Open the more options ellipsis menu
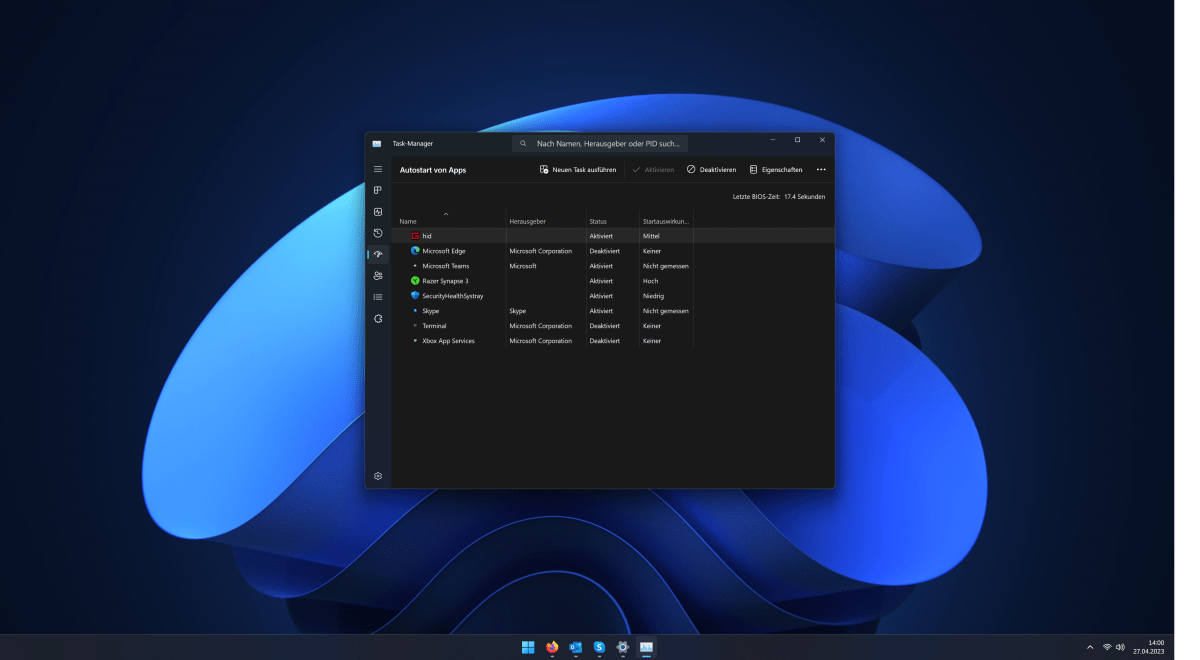1200x660 pixels. 821,170
